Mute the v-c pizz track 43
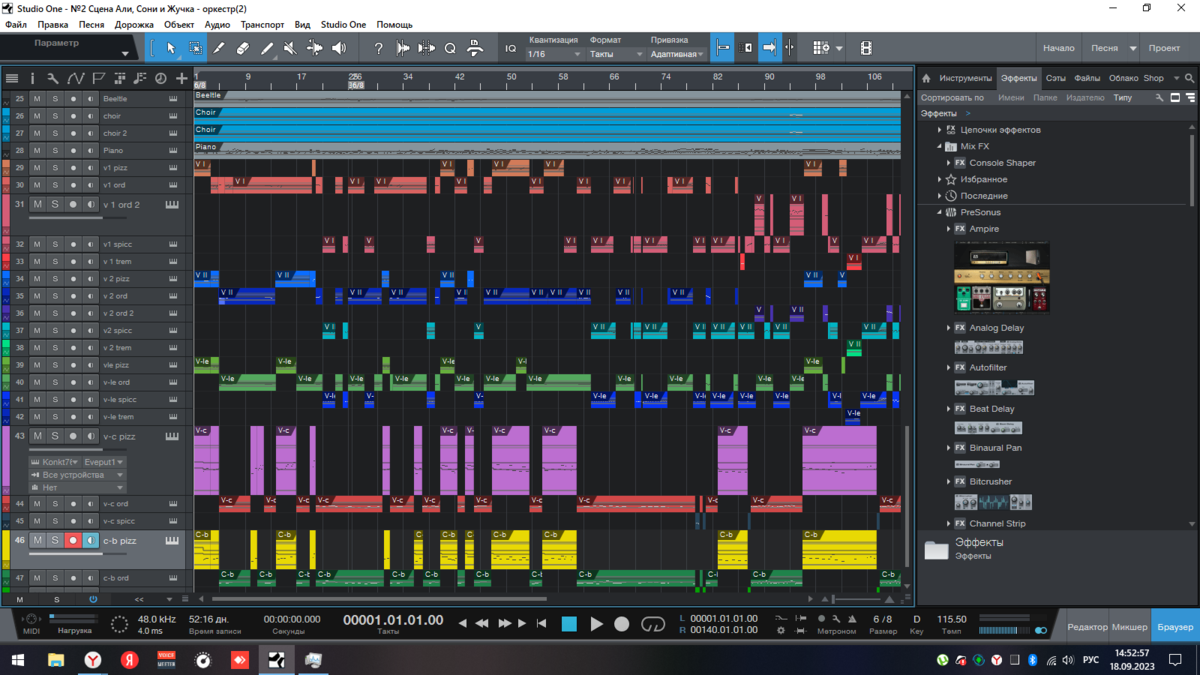 point(37,436)
